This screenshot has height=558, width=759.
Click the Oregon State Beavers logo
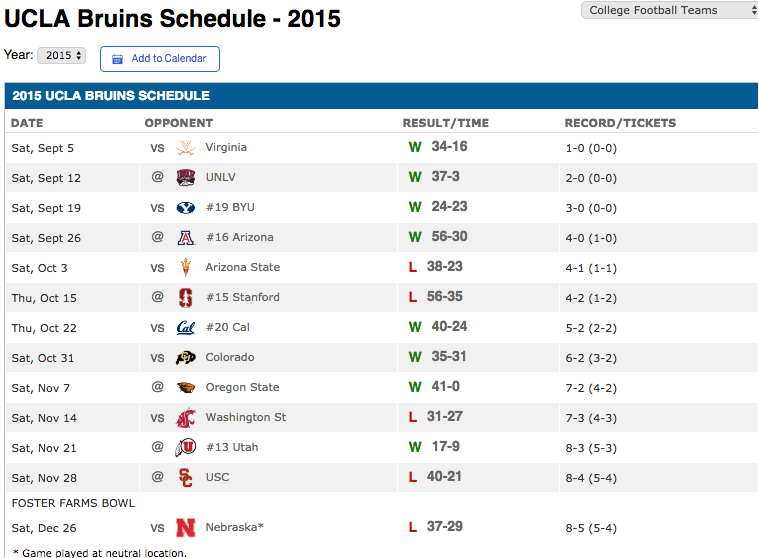[185, 388]
